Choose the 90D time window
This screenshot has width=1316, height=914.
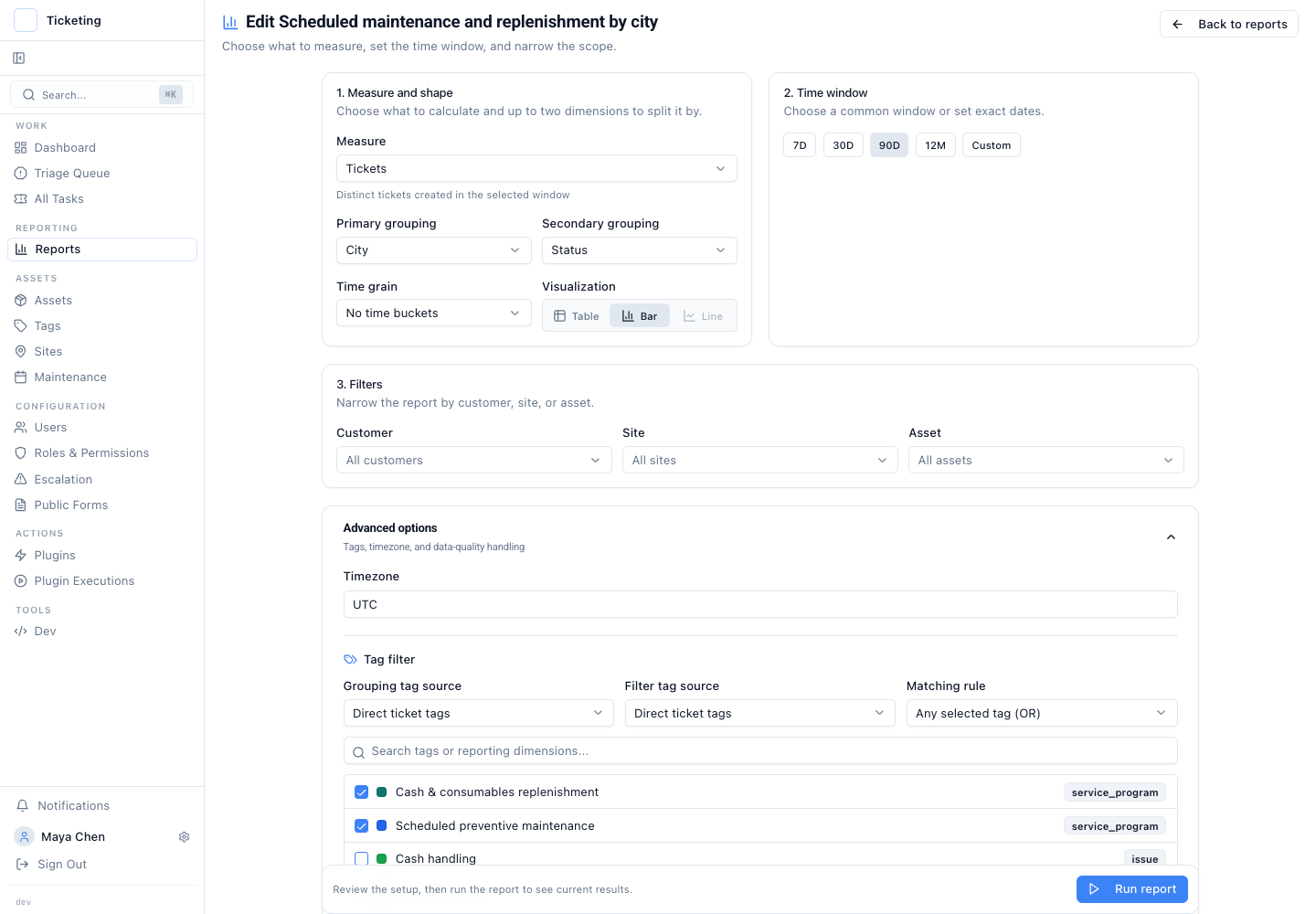(889, 145)
